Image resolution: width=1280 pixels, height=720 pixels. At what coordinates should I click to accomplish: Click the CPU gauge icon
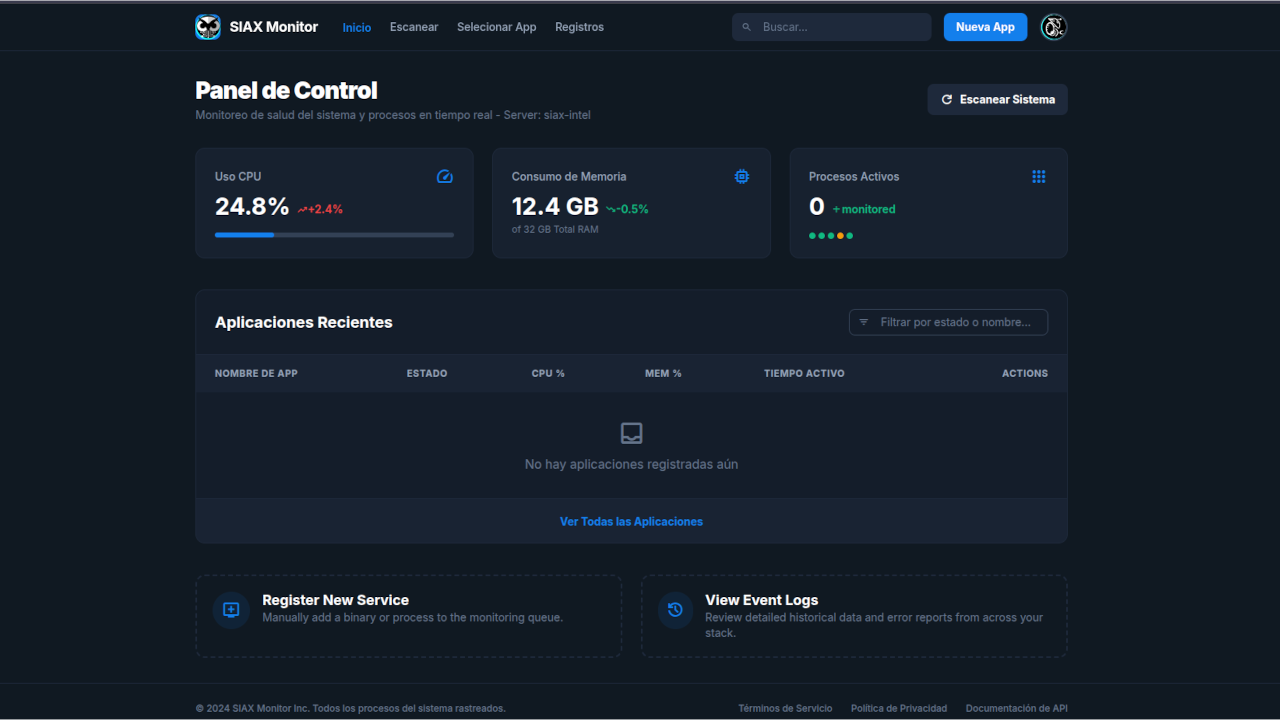(445, 177)
